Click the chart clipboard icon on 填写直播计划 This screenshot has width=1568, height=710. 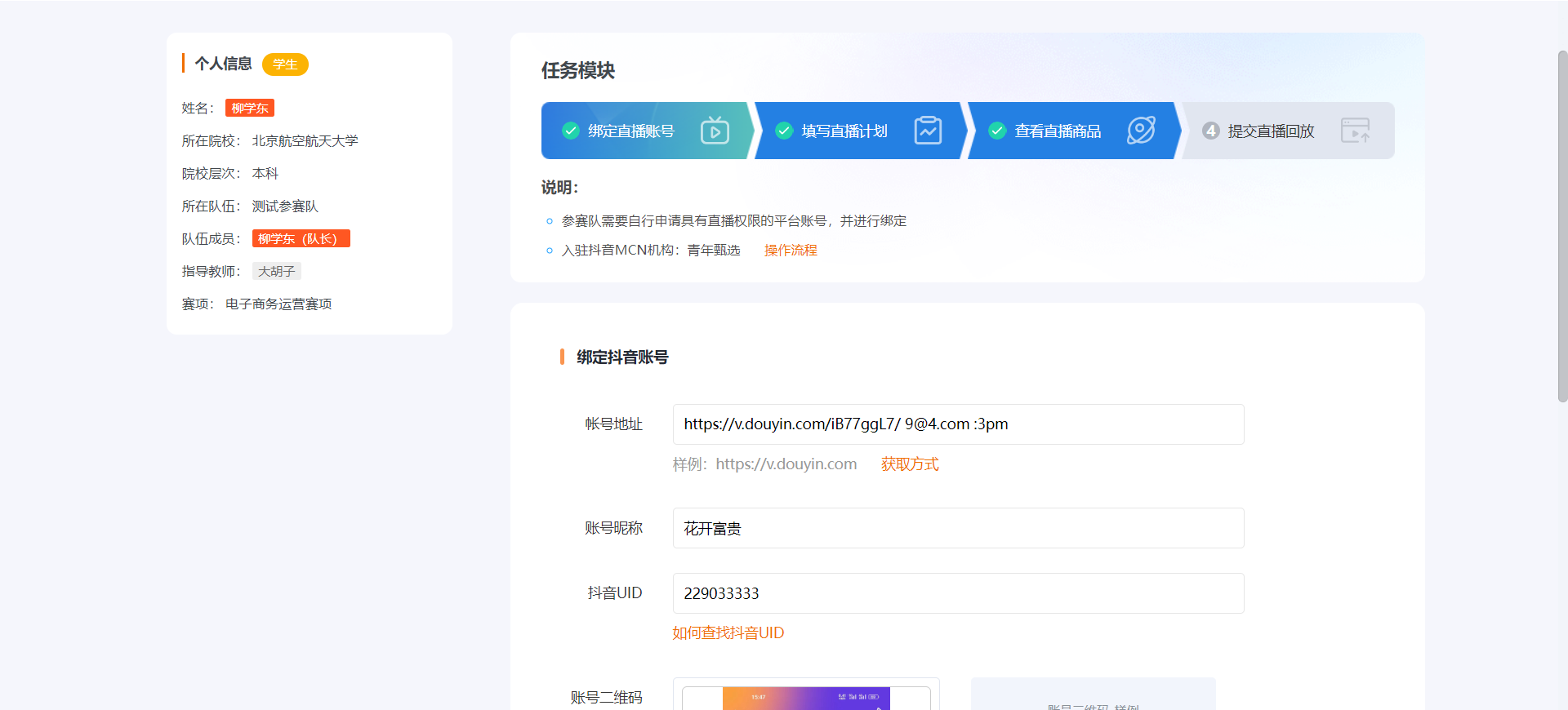coord(928,131)
